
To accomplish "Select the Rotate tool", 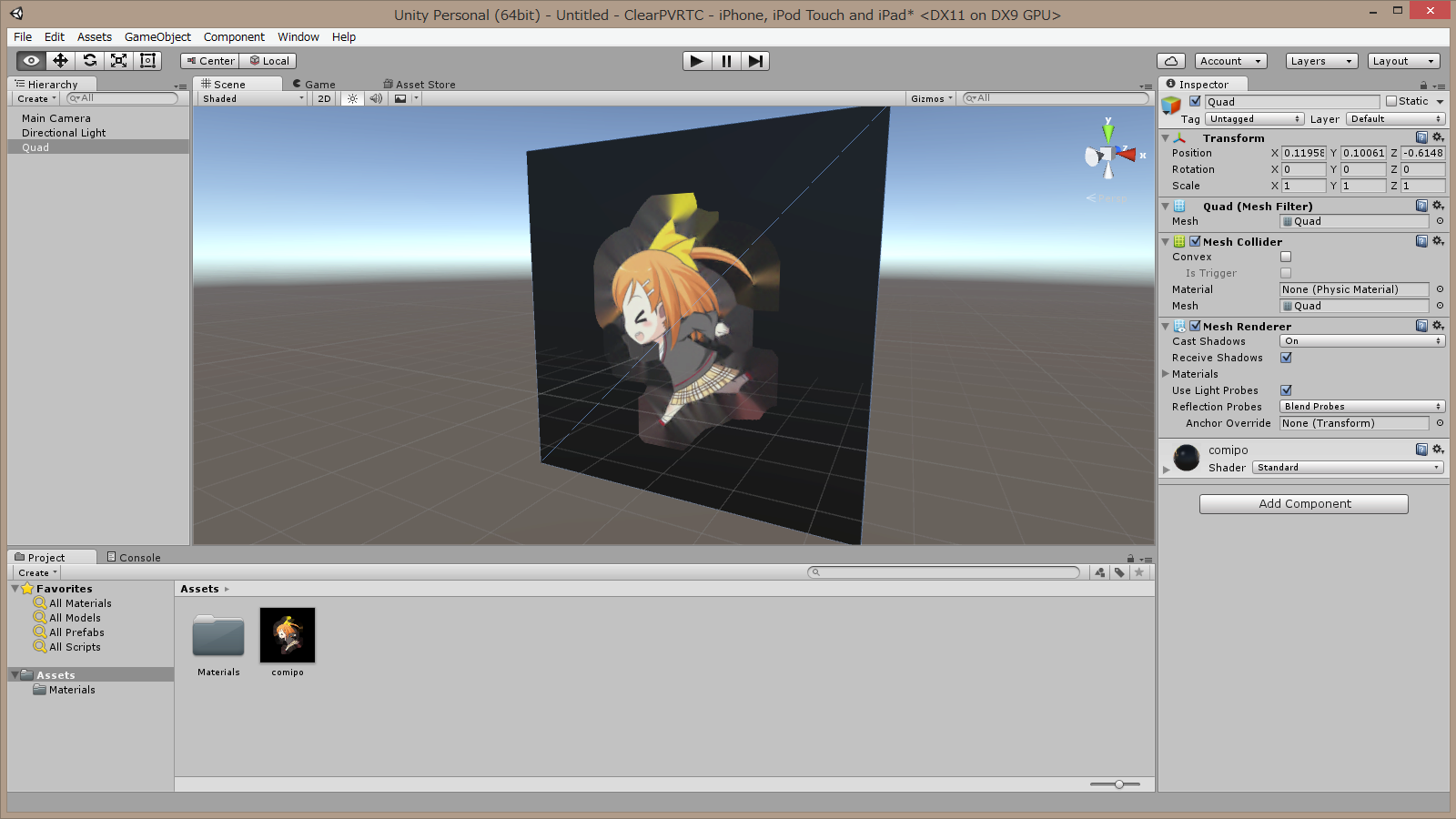I will 89,61.
